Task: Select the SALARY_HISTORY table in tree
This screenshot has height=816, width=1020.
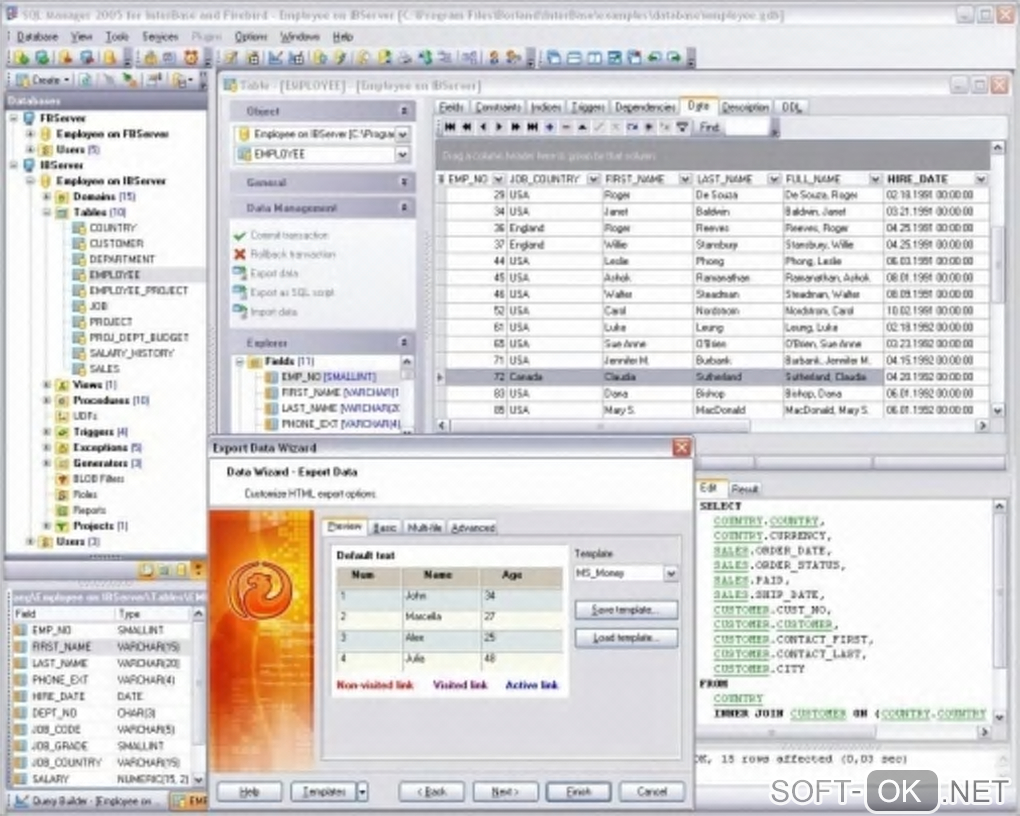Action: (x=131, y=353)
